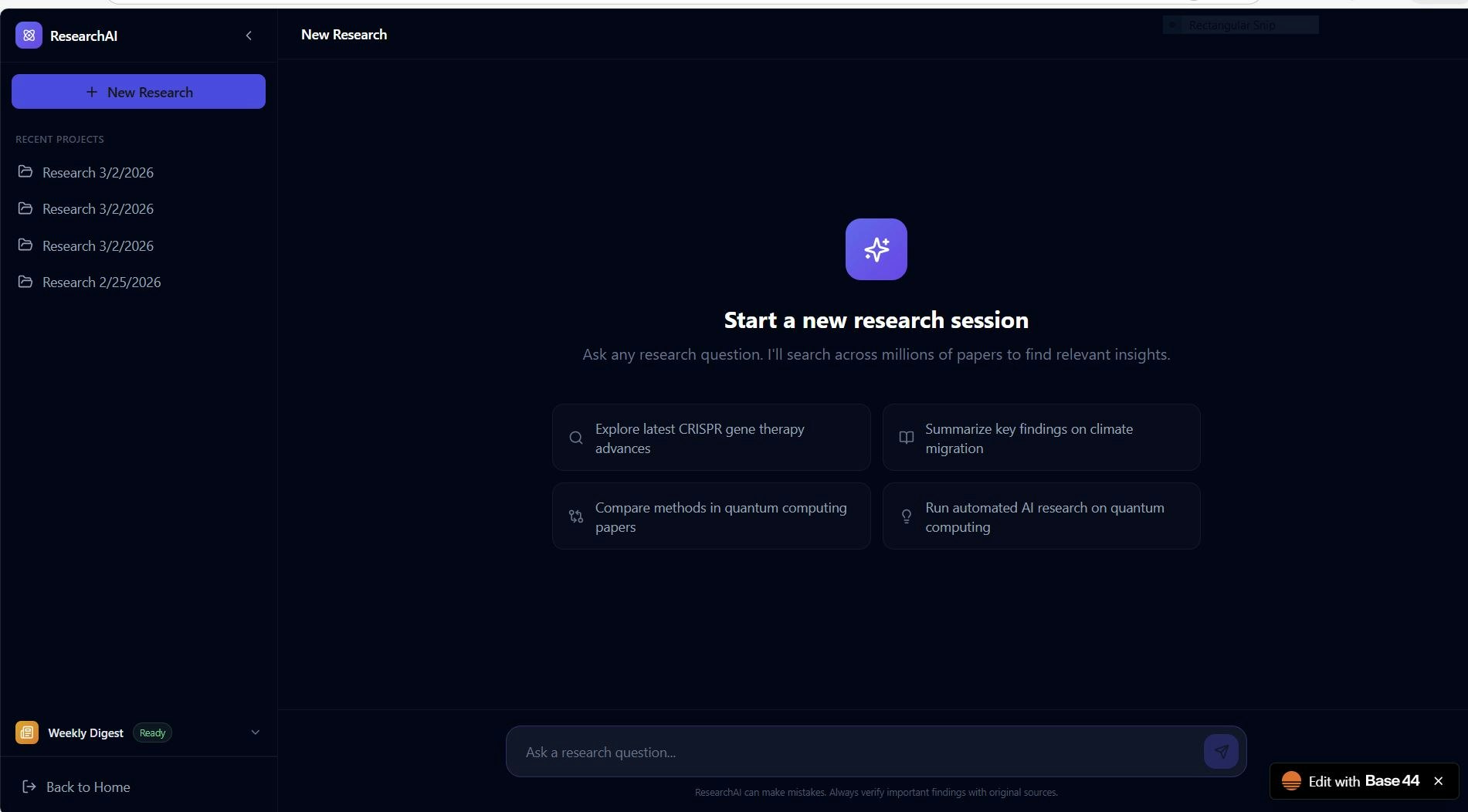Close the Edit with Base44 badge
This screenshot has height=812, width=1468.
coord(1438,781)
